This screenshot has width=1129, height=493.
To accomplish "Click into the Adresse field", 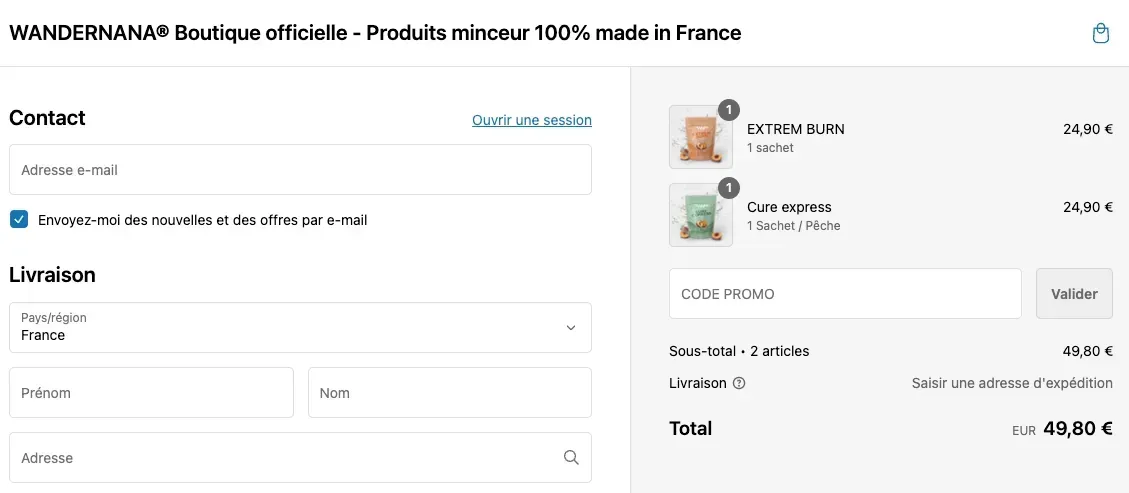I will [x=300, y=458].
